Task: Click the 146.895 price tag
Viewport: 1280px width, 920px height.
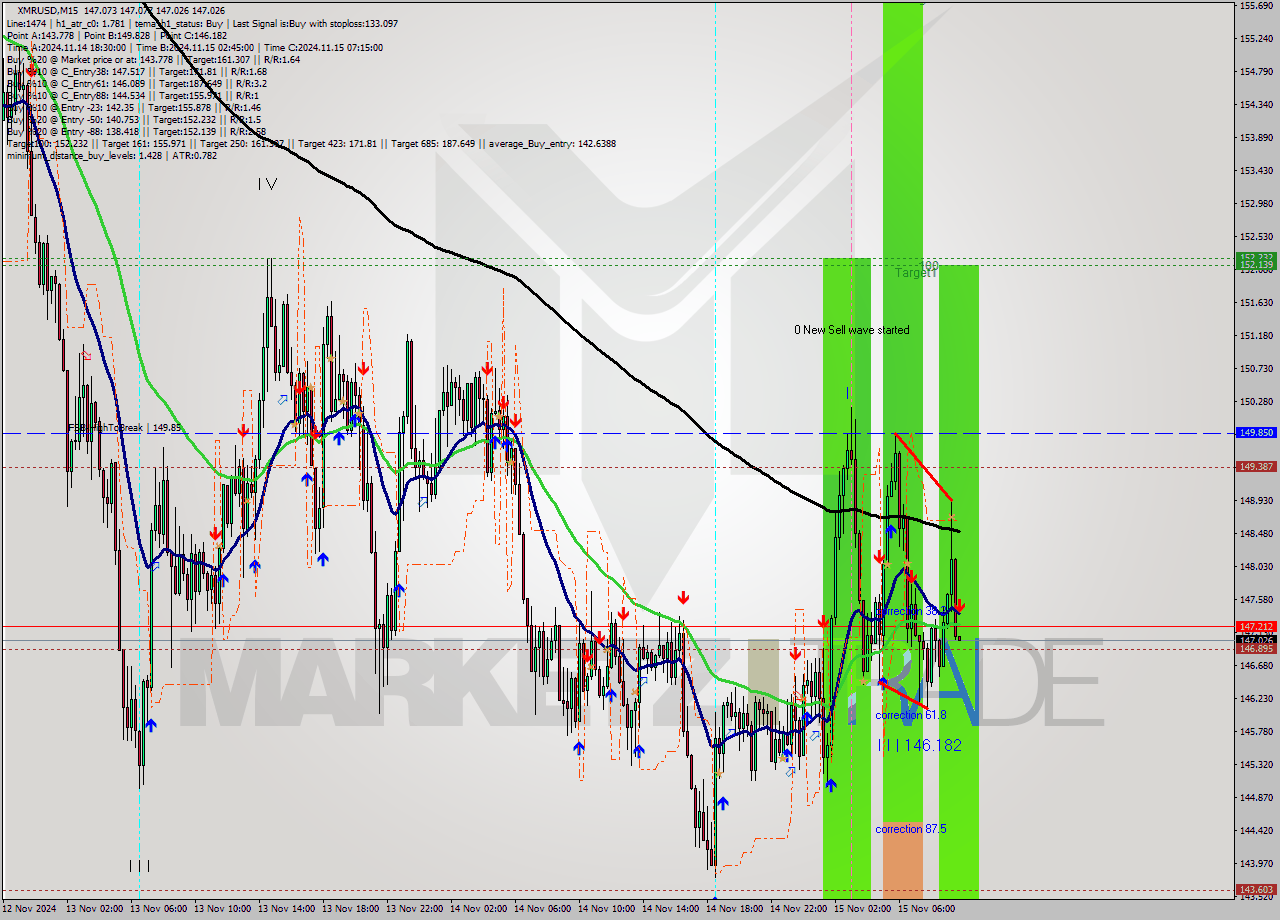Action: click(1256, 649)
